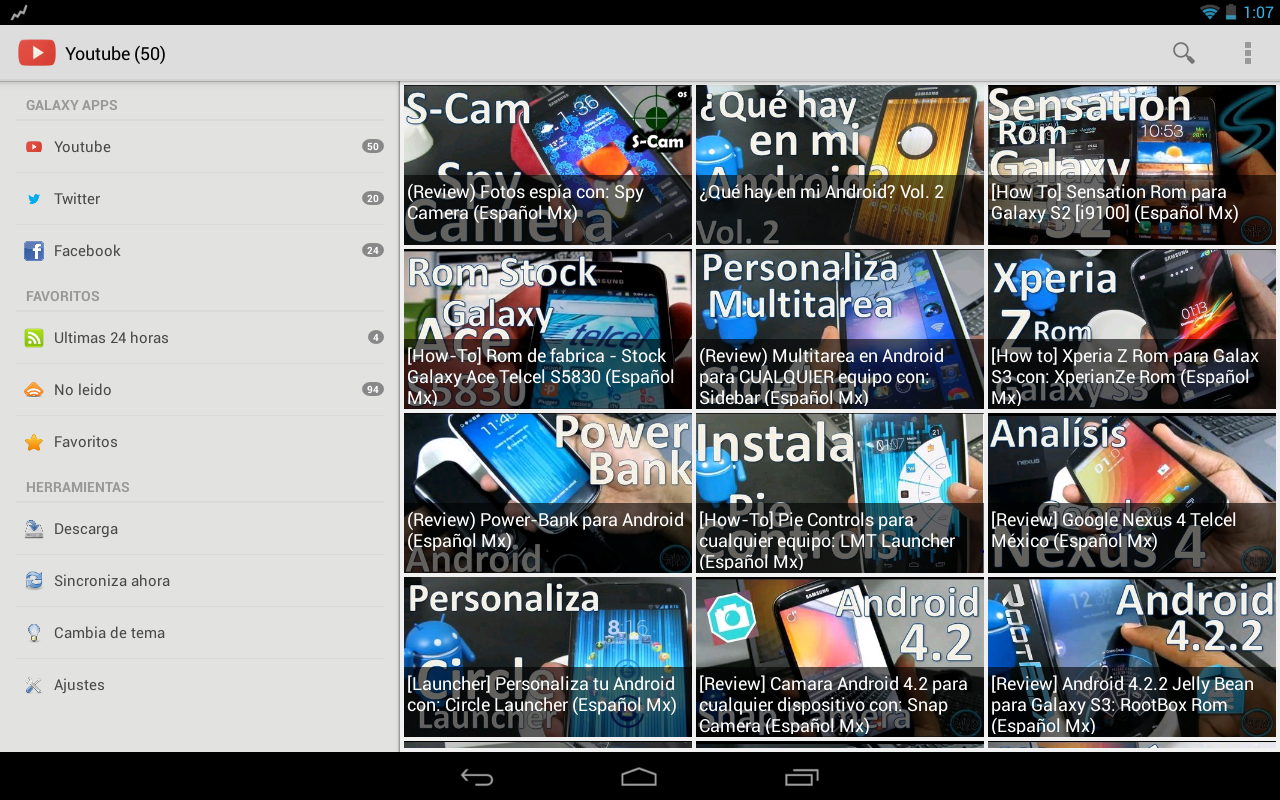This screenshot has height=800, width=1280.
Task: Click the Descarga download icon
Action: (34, 529)
